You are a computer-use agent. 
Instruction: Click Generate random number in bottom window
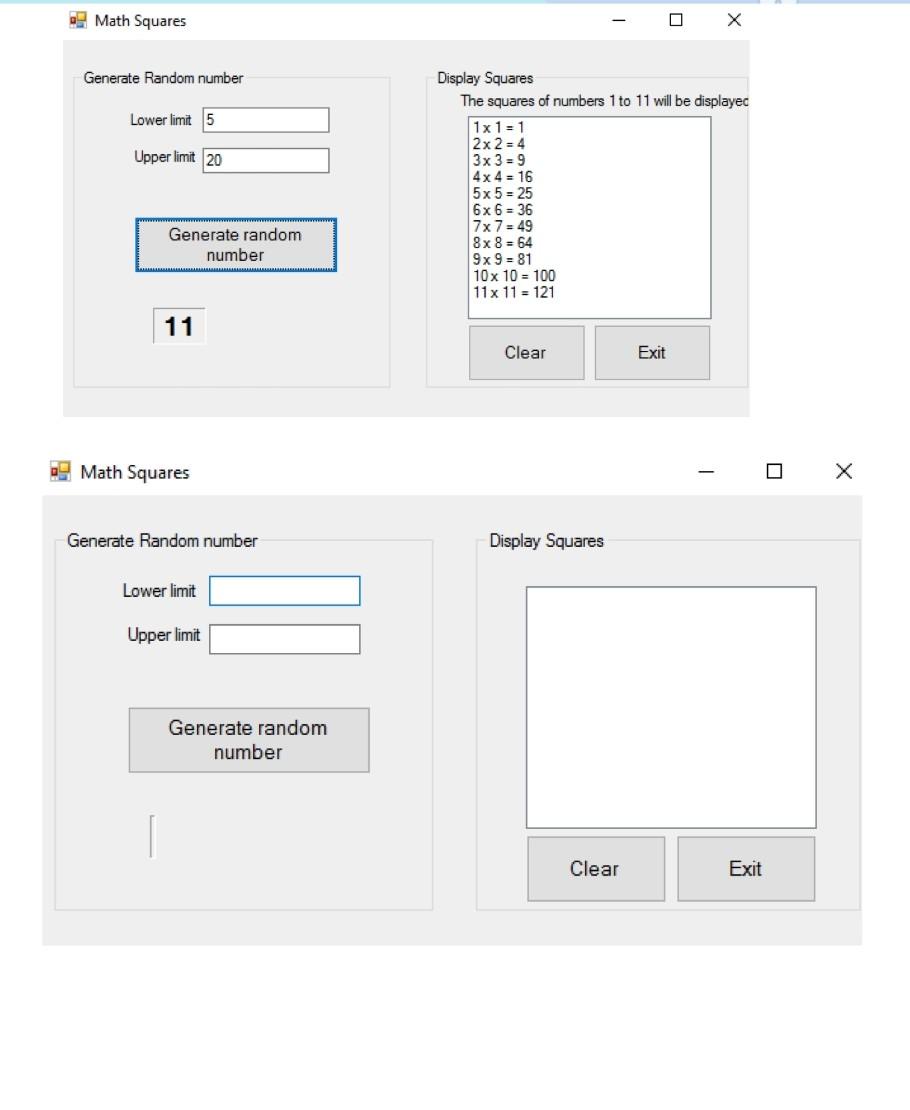pyautogui.click(x=249, y=740)
